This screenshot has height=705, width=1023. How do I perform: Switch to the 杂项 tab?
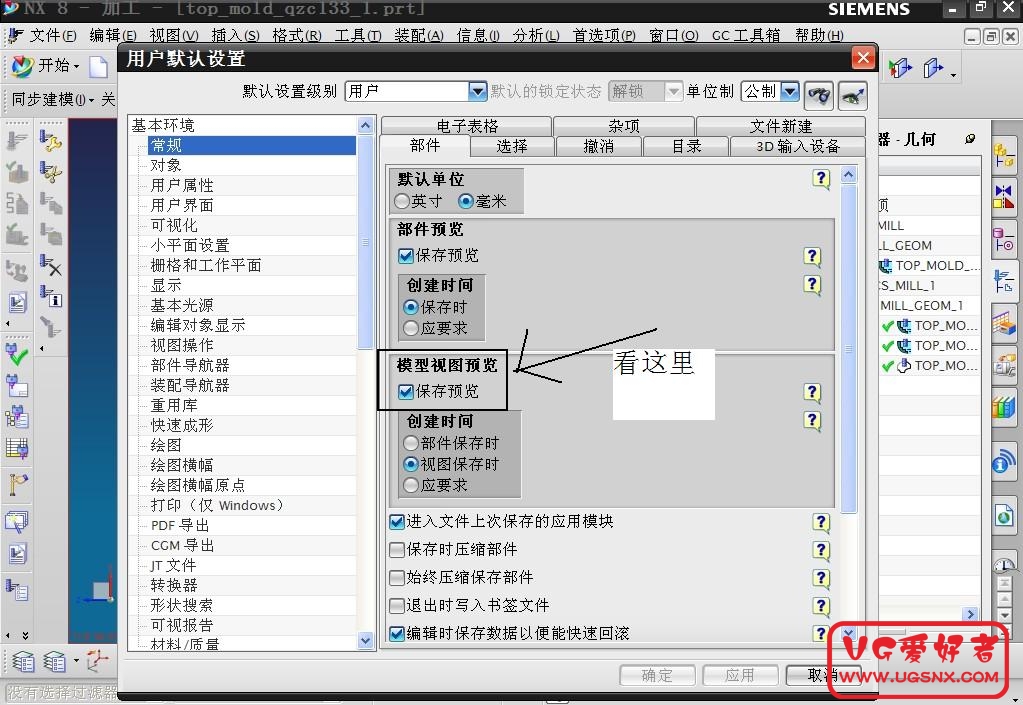click(624, 126)
